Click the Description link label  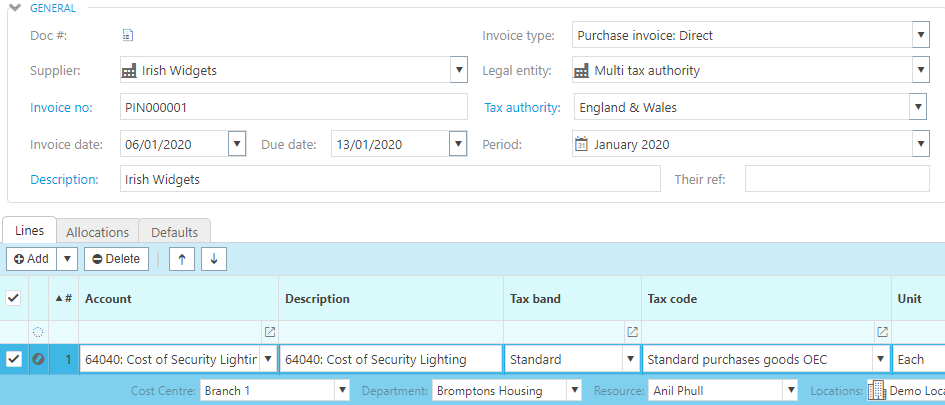click(64, 180)
